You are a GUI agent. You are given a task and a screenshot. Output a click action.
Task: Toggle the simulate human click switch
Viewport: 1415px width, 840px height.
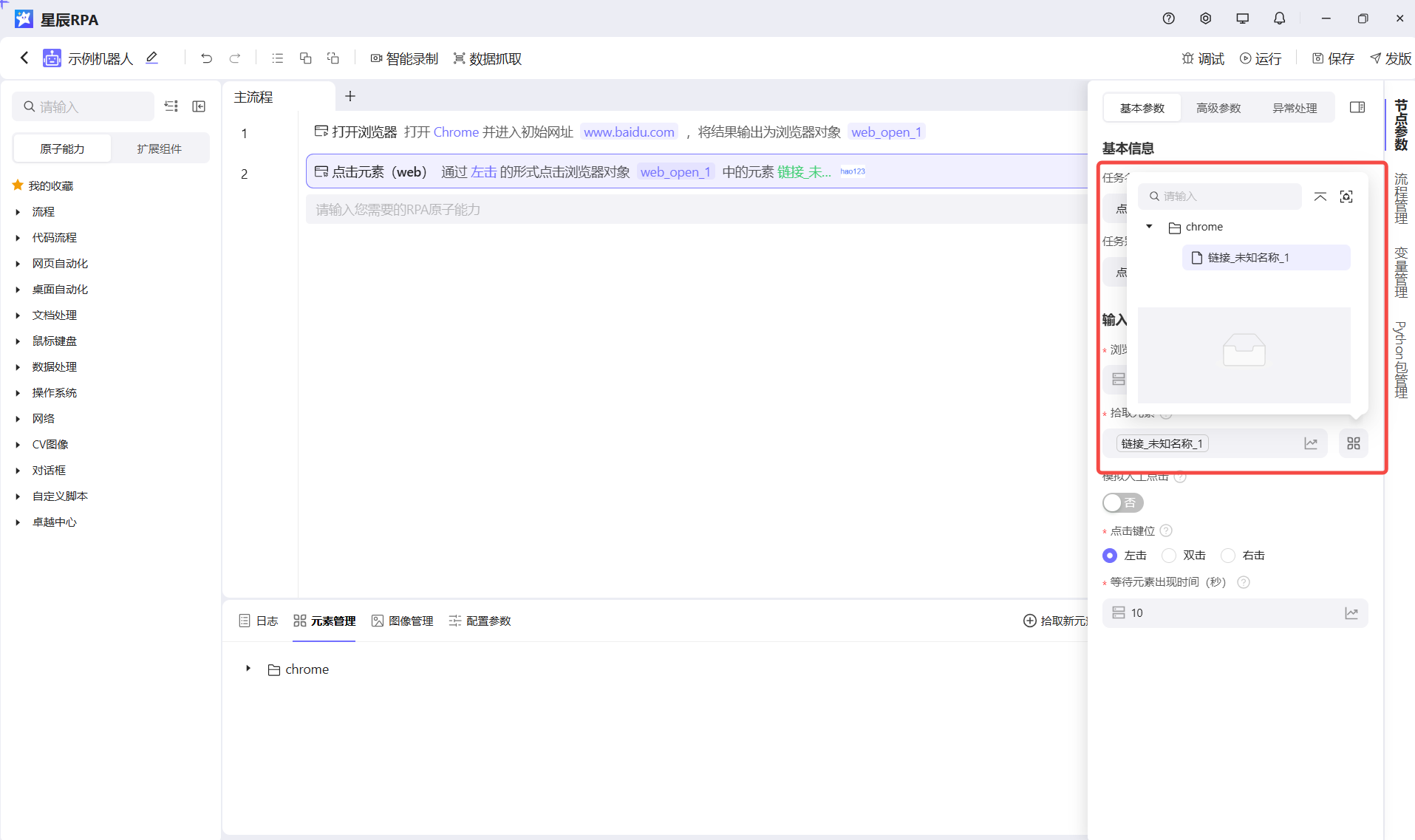(x=1122, y=503)
